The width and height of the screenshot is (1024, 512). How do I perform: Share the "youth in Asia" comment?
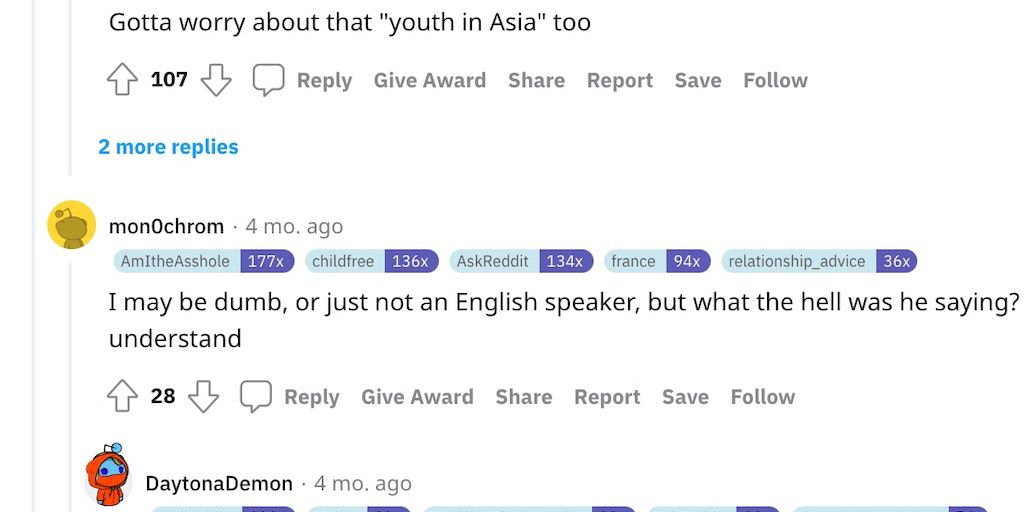(536, 80)
